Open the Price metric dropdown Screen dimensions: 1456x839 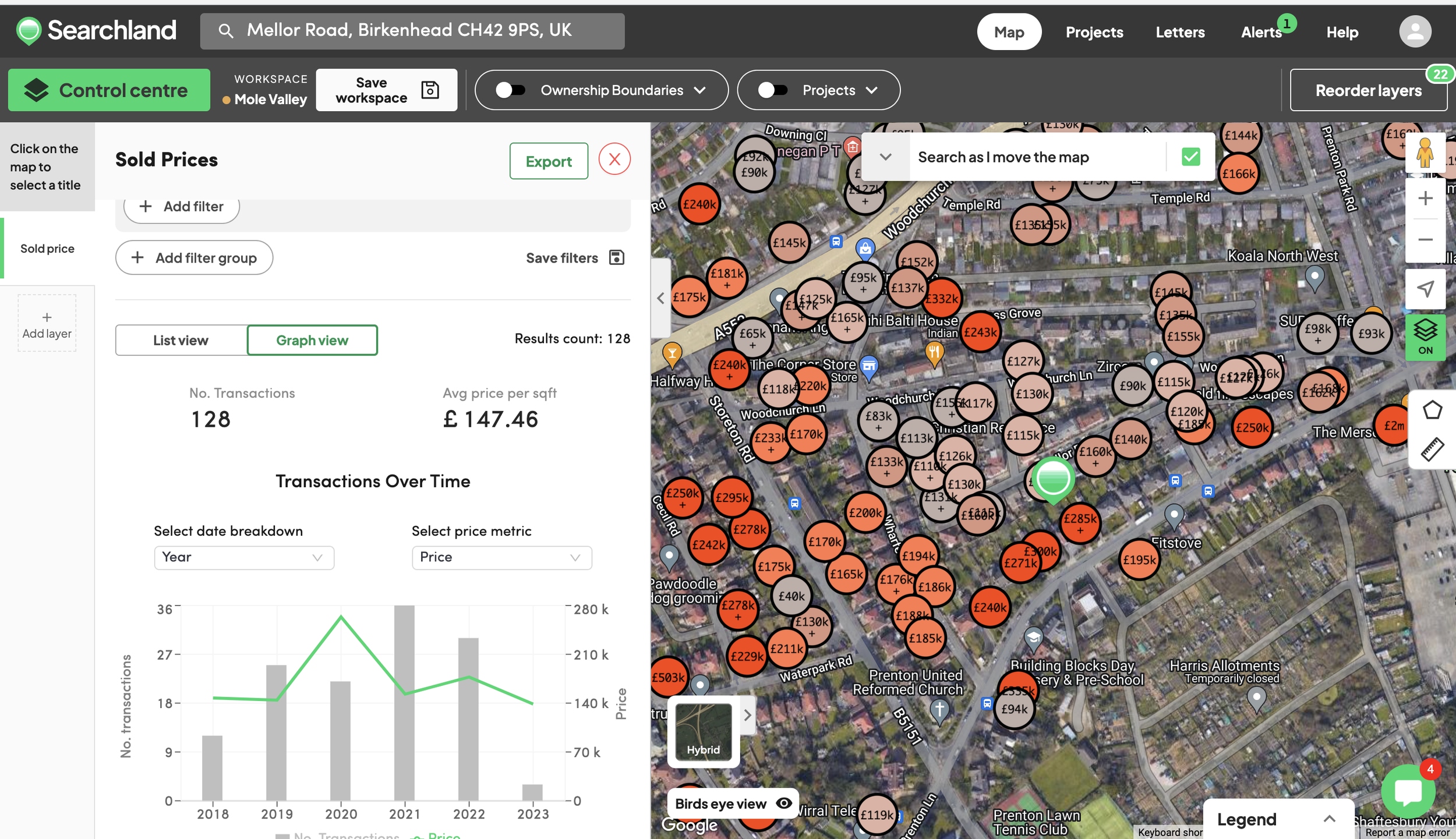point(501,557)
